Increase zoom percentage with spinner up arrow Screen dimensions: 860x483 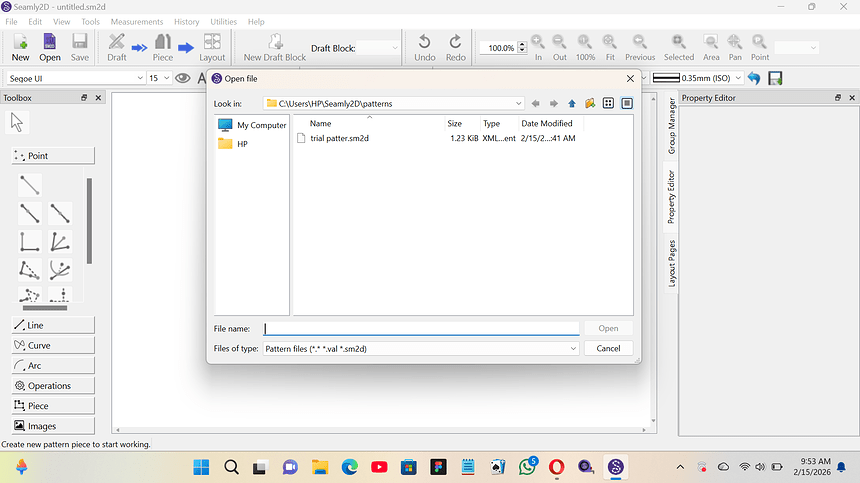pos(522,45)
